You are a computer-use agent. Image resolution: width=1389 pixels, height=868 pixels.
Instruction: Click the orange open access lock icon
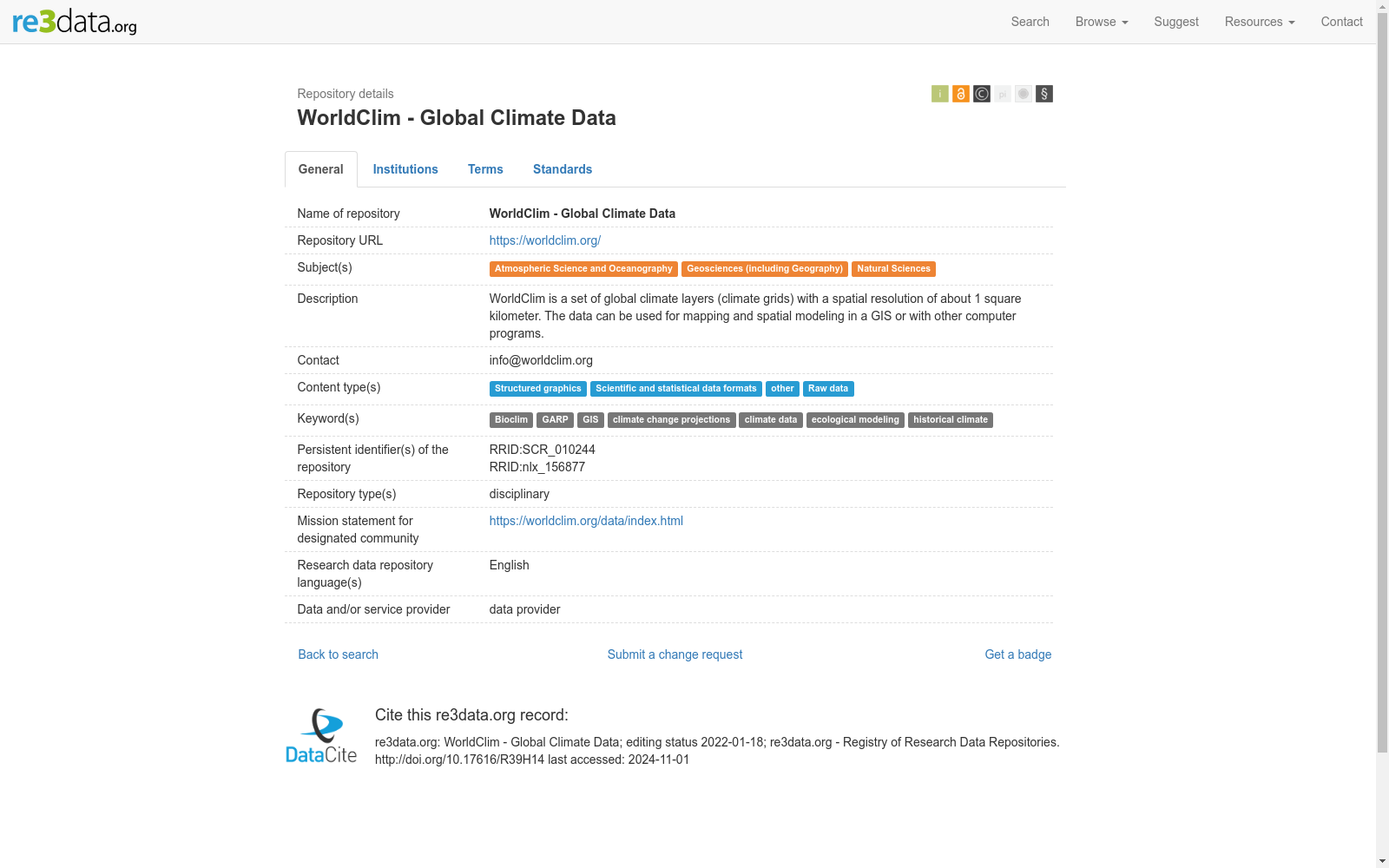(960, 94)
